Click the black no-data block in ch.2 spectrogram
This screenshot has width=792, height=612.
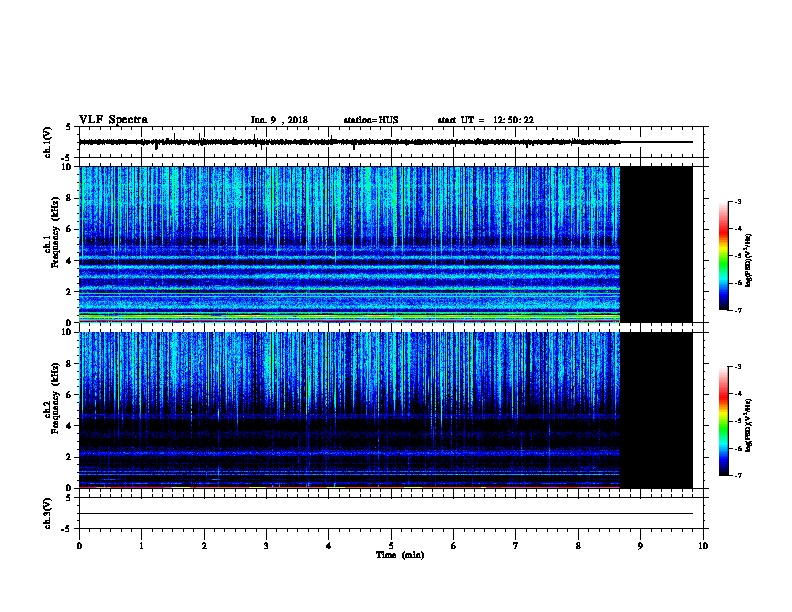[656, 410]
